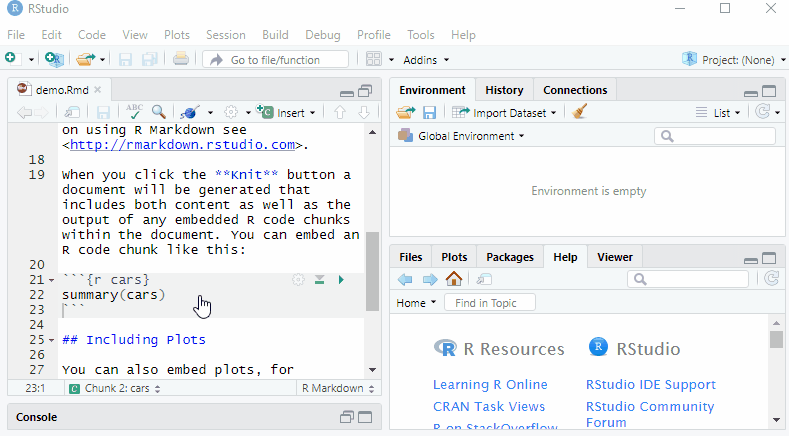Viewport: 789px width, 436px height.
Task: Open the RStudio IDE Support link
Action: tap(651, 384)
